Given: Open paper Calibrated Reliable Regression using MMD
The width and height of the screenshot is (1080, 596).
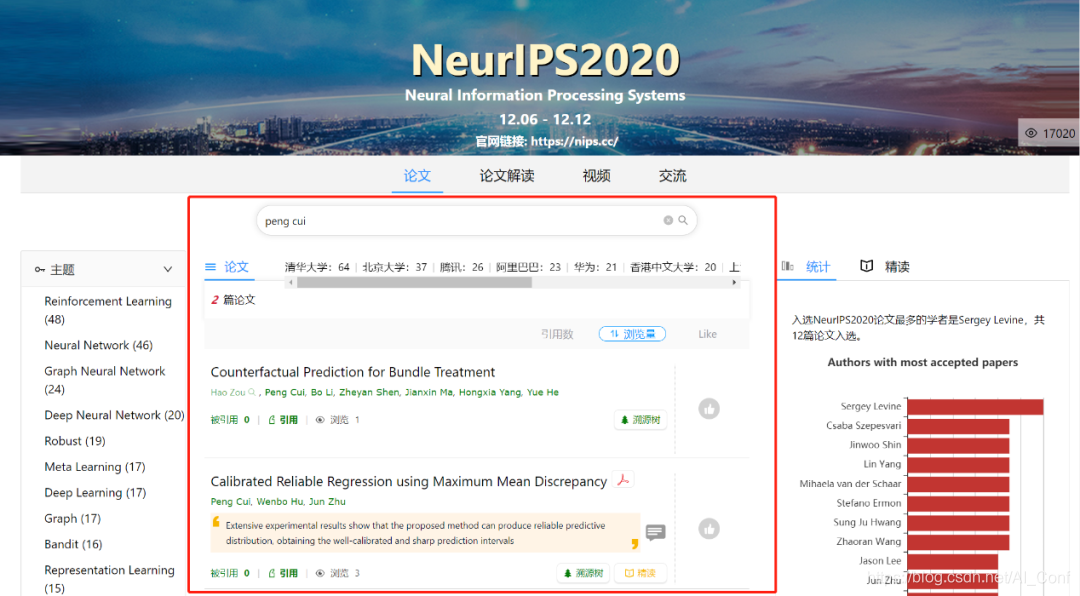Looking at the screenshot, I should pos(408,482).
